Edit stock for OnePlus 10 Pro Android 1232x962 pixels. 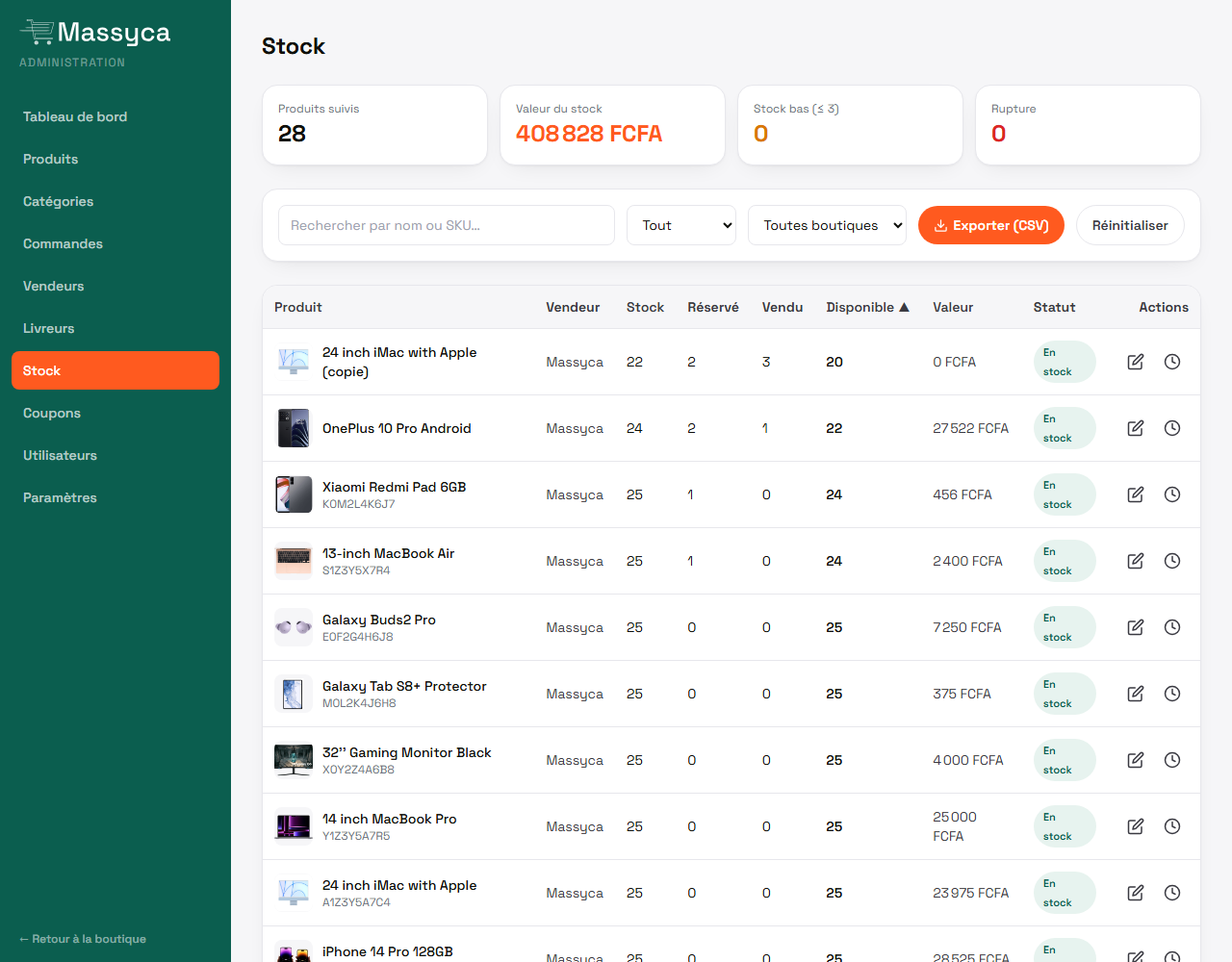click(1136, 428)
